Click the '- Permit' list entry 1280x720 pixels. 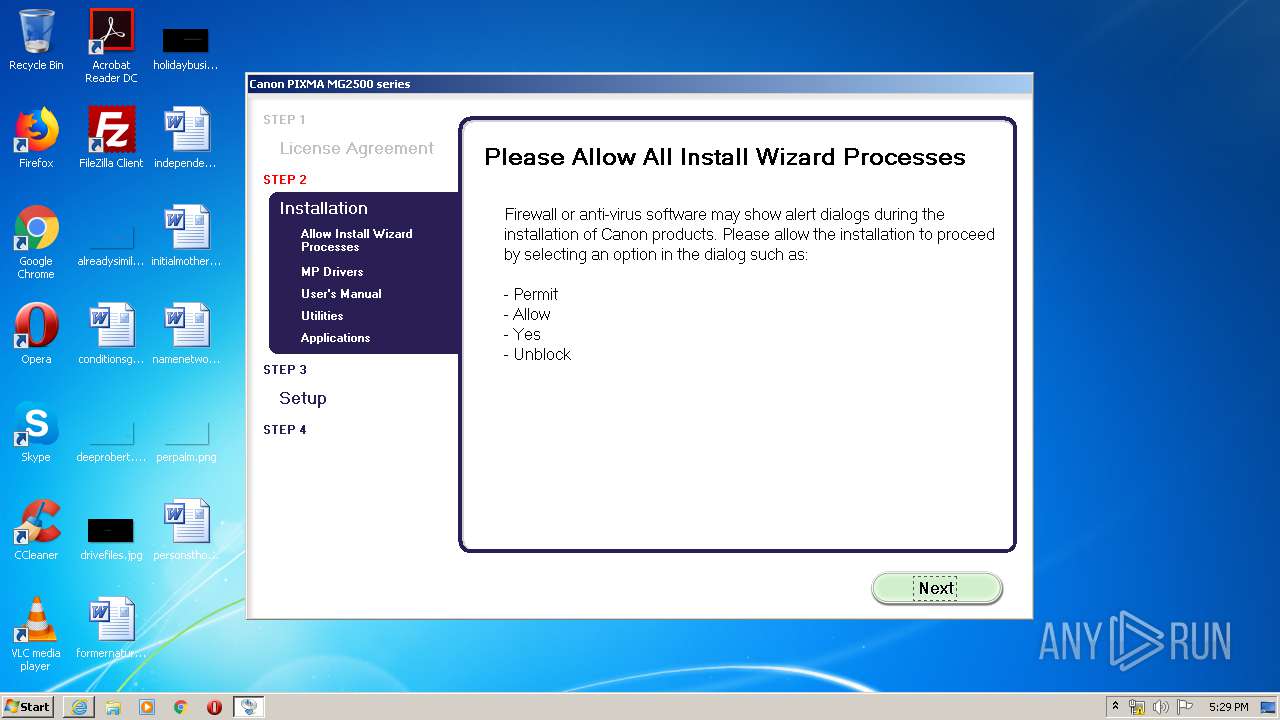pyautogui.click(x=531, y=294)
